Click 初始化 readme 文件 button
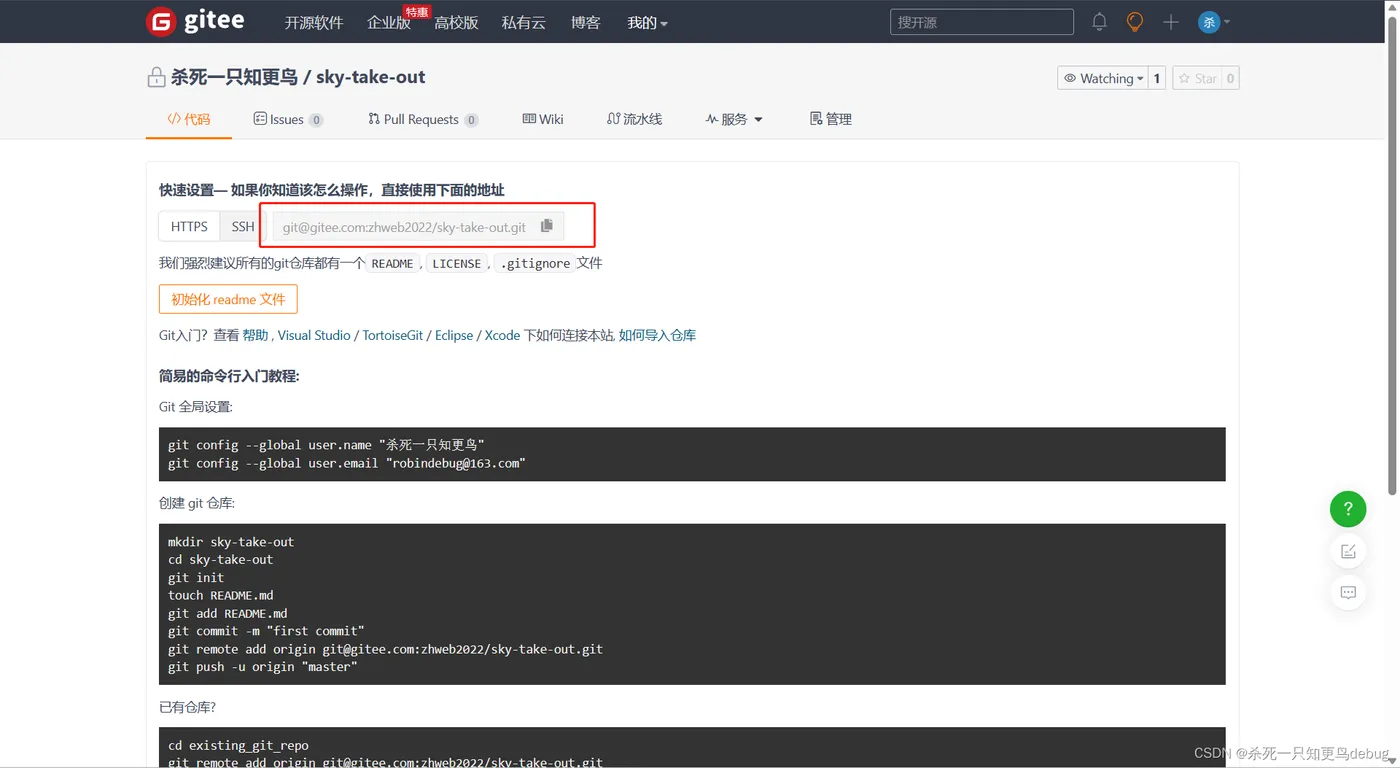This screenshot has width=1400, height=768. point(228,299)
